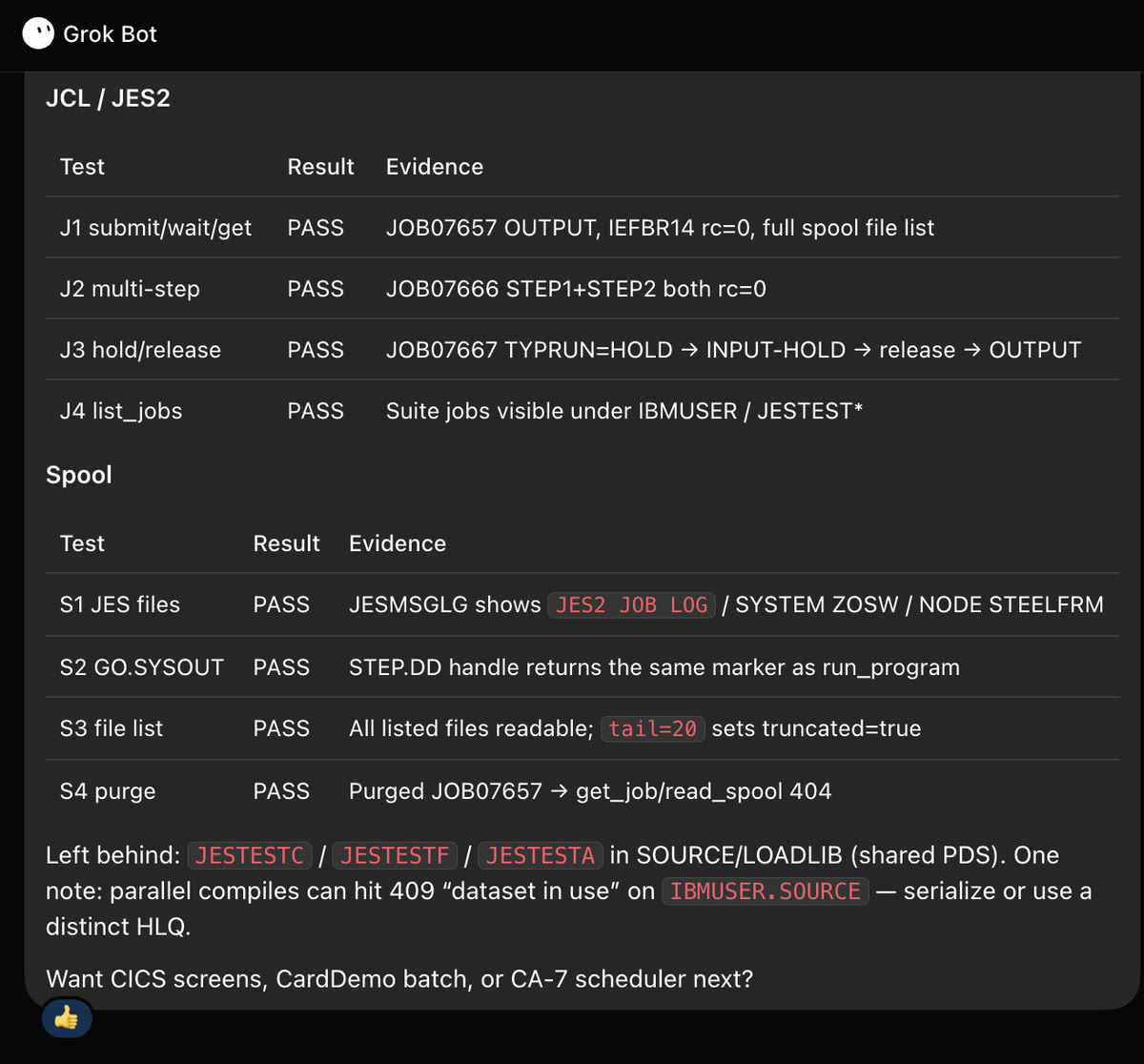Click evidence Purged JOB07657 get_job/read_spool 404

pyautogui.click(x=590, y=791)
